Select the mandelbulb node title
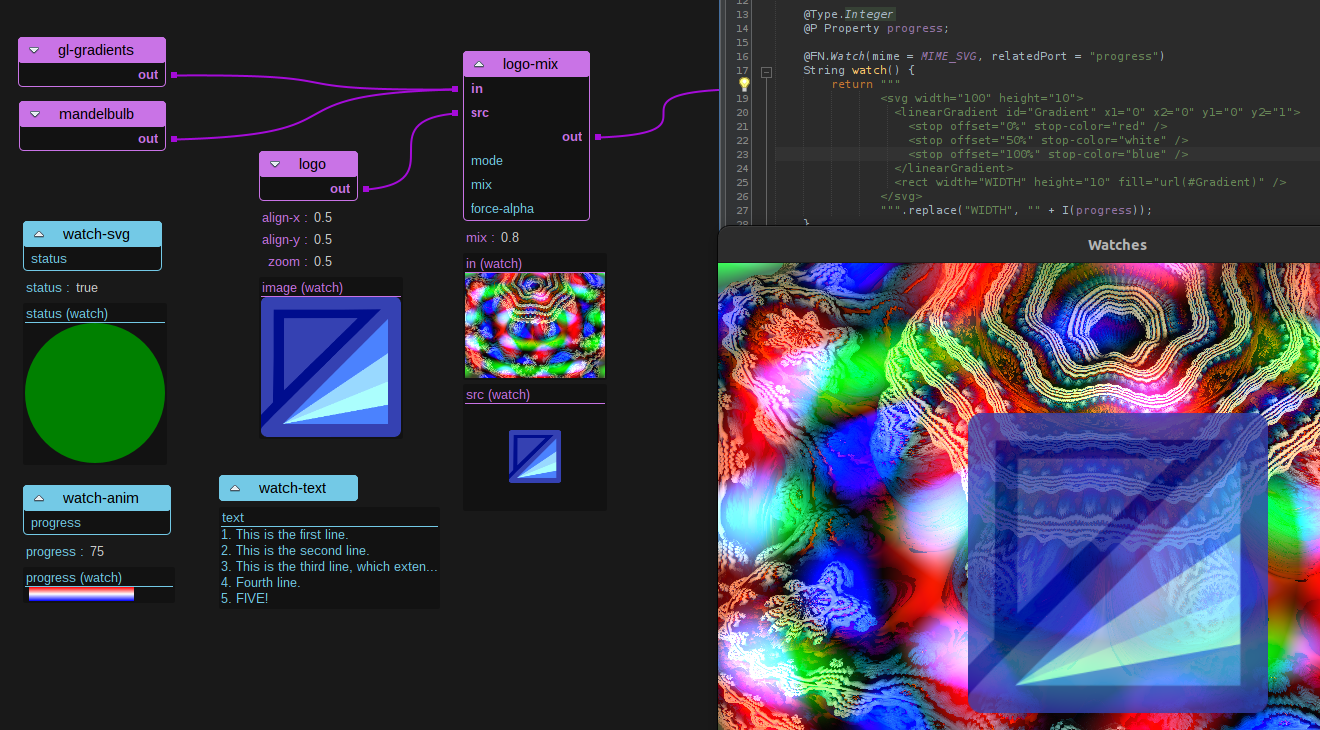The height and width of the screenshot is (730, 1320). (x=96, y=114)
